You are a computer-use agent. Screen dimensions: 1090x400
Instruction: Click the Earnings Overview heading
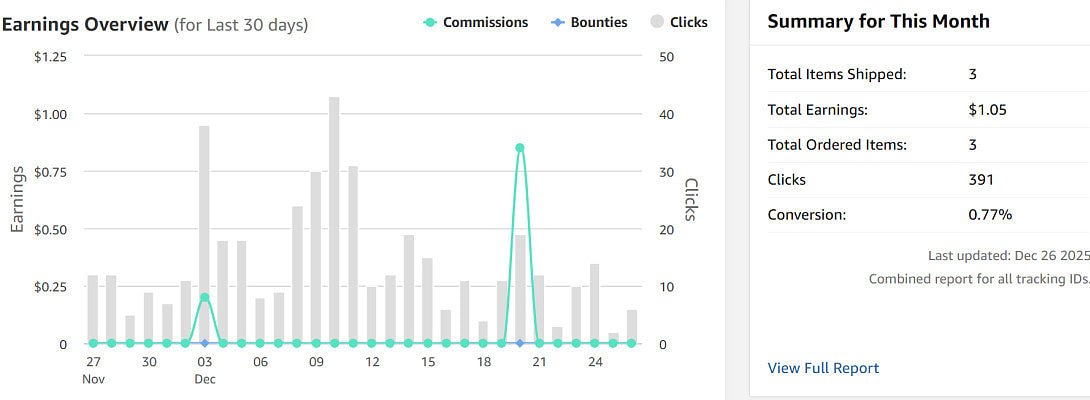(x=85, y=24)
